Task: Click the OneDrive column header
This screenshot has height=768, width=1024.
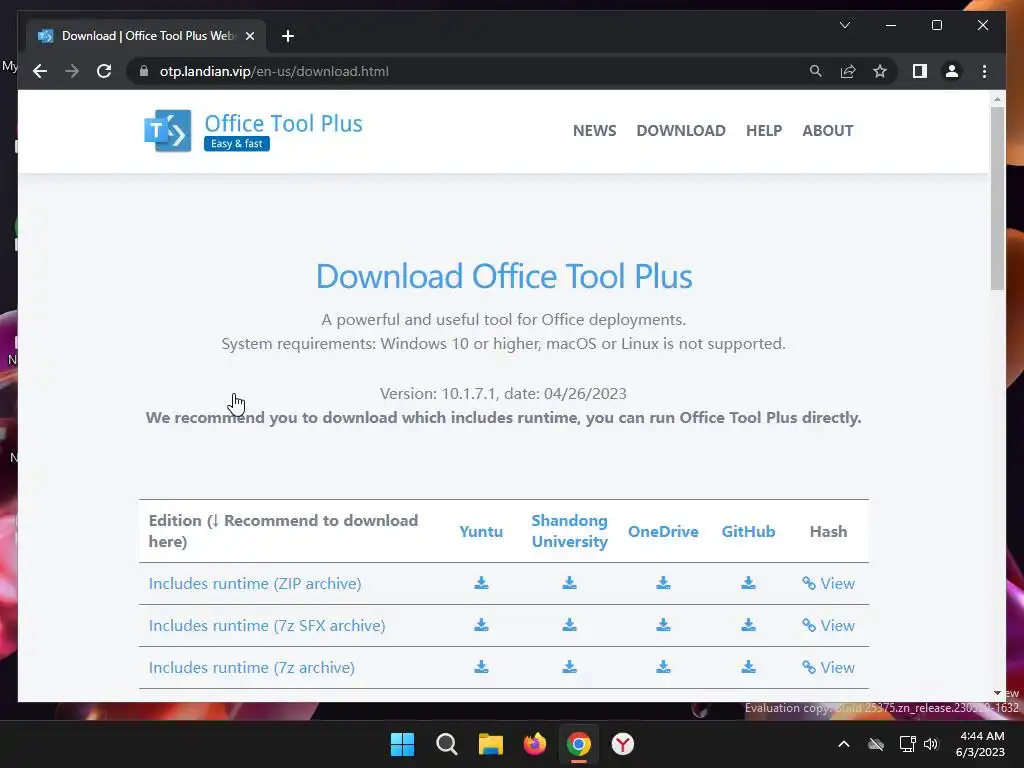Action: [x=663, y=531]
